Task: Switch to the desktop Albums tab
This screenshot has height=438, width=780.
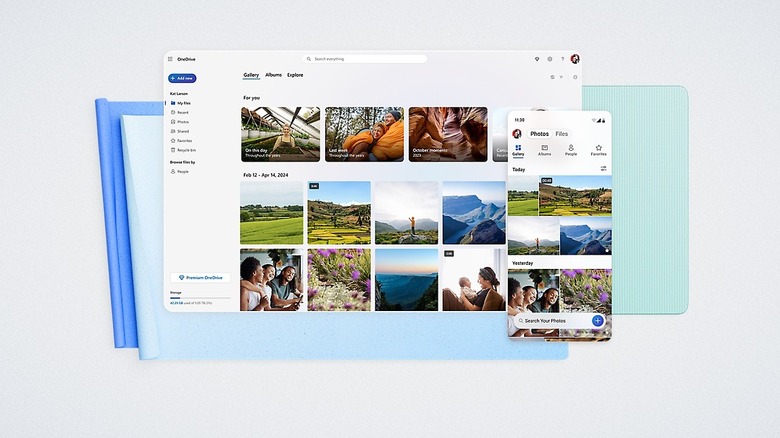Action: coord(274,75)
